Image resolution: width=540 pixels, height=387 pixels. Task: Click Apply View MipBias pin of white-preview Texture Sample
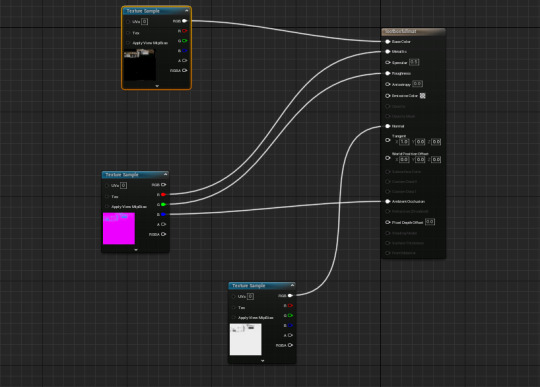coord(234,317)
